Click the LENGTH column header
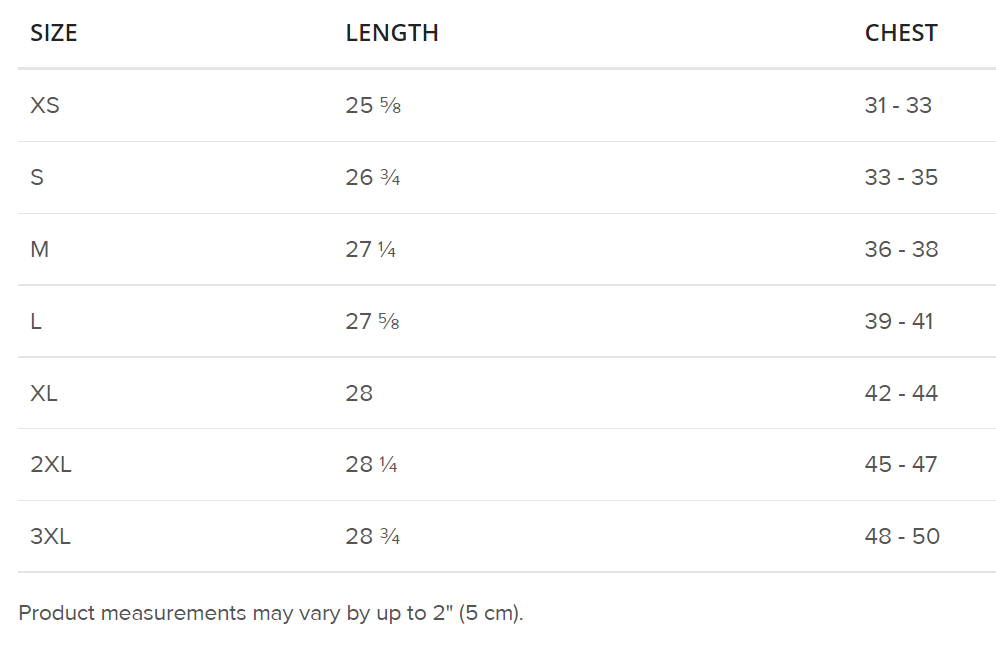Screen dimensions: 996x653 pos(392,33)
